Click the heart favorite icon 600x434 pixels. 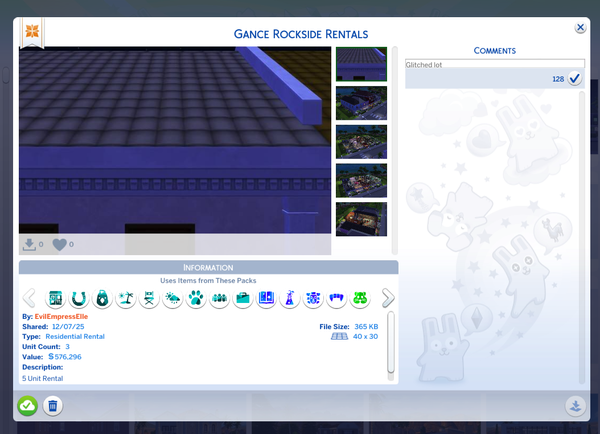[x=59, y=244]
